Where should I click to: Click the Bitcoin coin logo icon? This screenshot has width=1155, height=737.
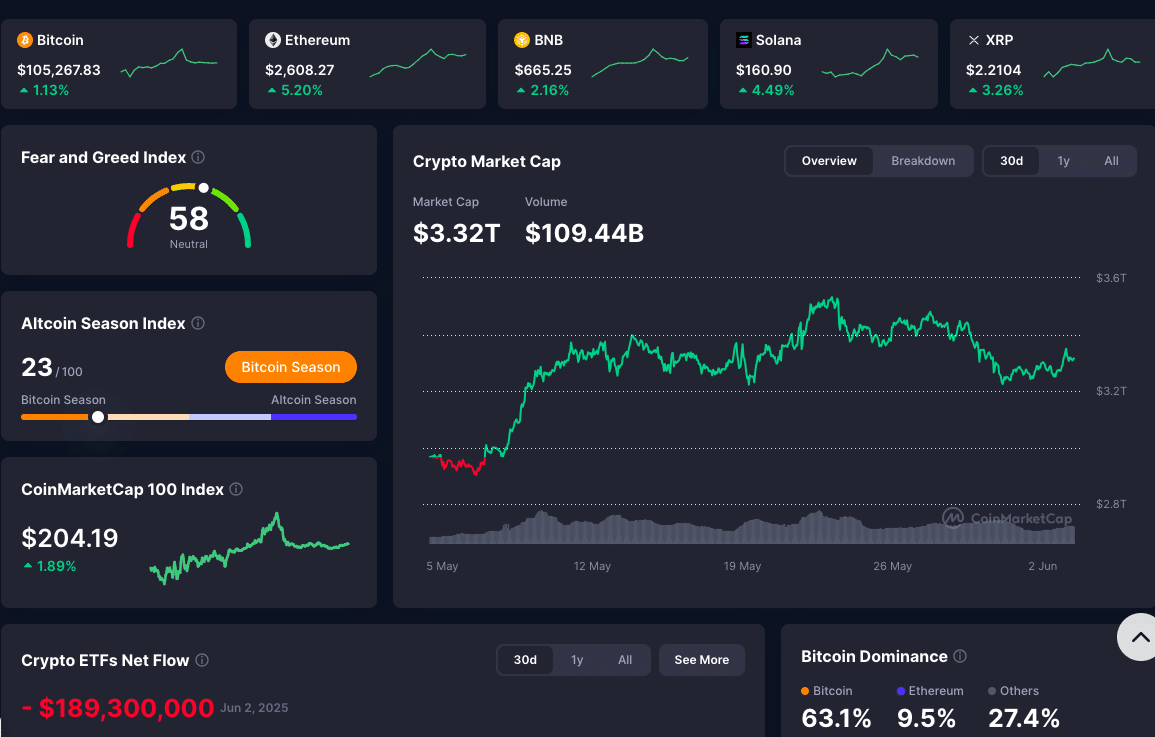tap(25, 40)
